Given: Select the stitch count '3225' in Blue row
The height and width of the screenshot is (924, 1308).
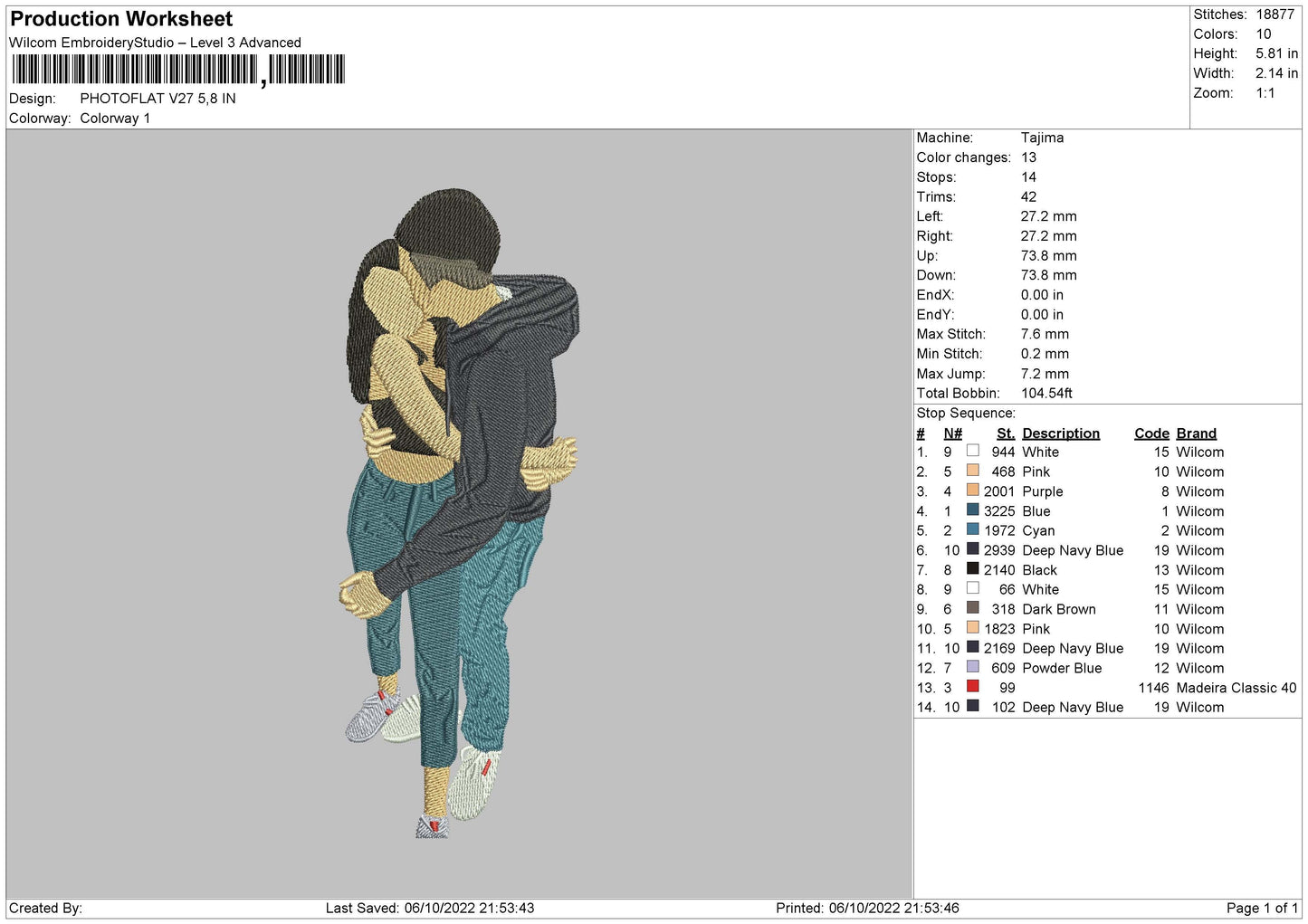Looking at the screenshot, I should [999, 511].
